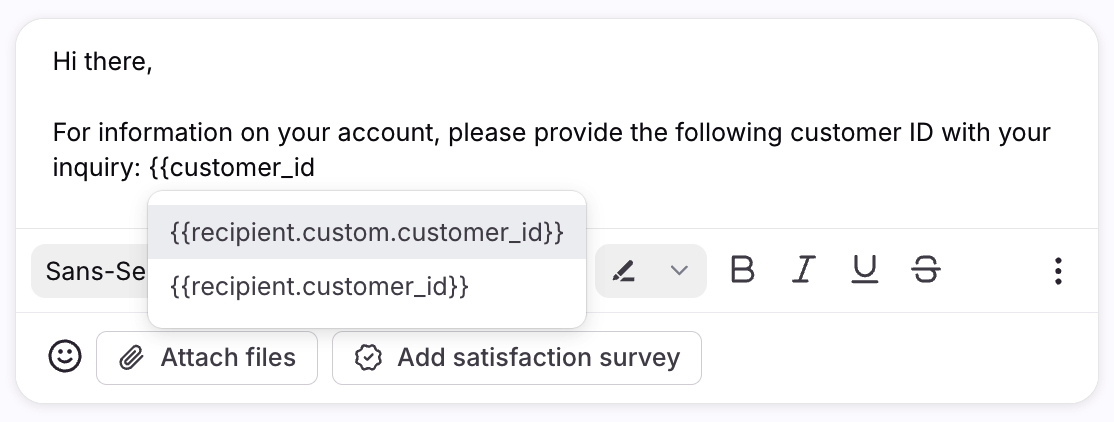
Task: Place cursor after {{customer_id text
Action: (316, 168)
